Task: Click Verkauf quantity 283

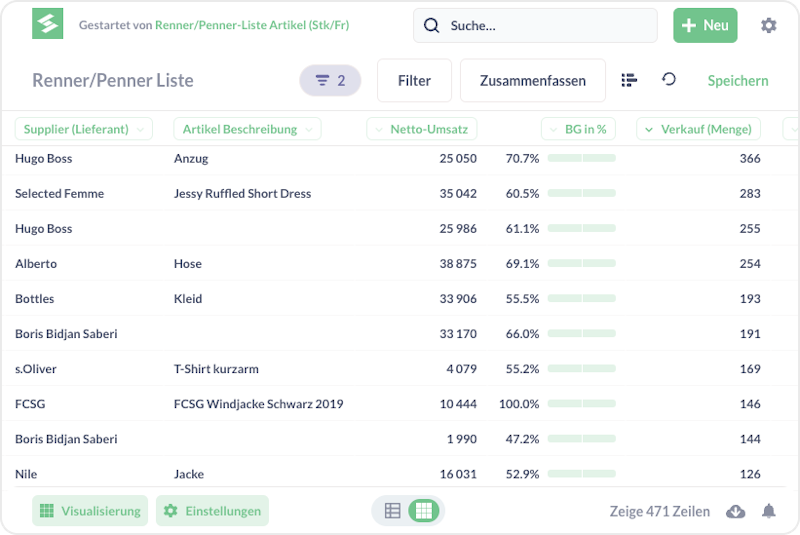Action: tap(750, 193)
